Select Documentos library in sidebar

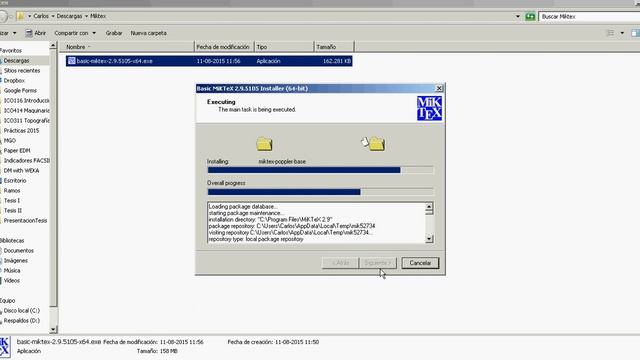[x=18, y=251]
